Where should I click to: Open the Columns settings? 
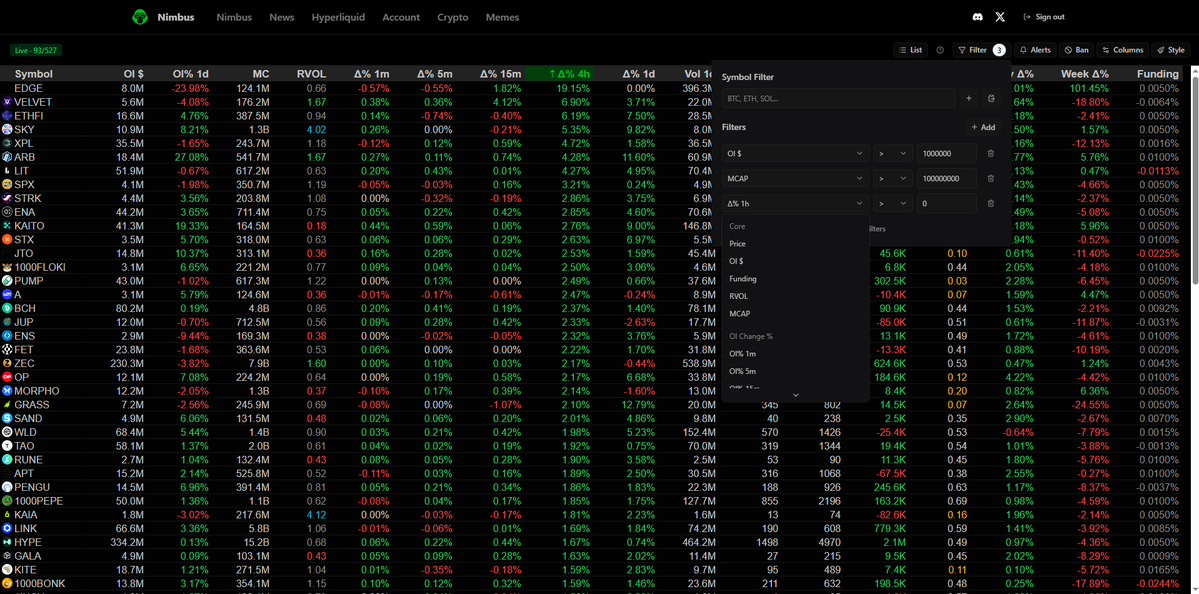tap(1122, 50)
